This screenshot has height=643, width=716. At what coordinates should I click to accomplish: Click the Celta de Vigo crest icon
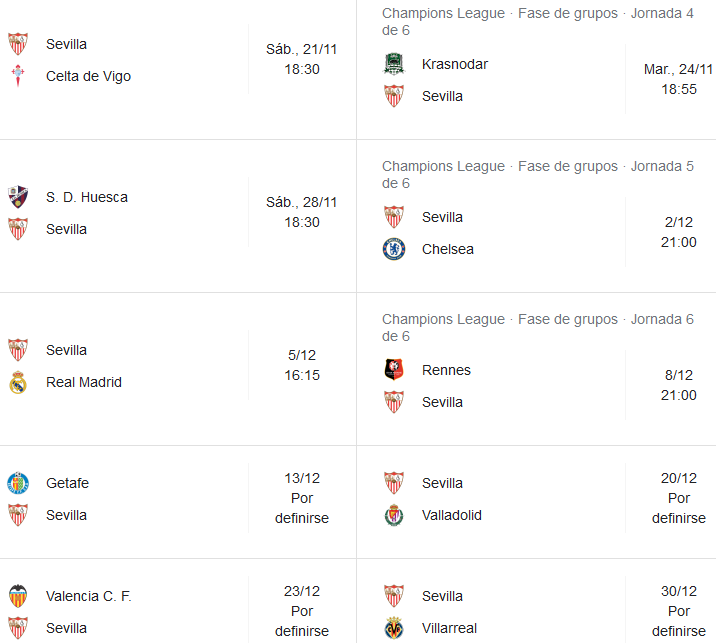pos(18,76)
